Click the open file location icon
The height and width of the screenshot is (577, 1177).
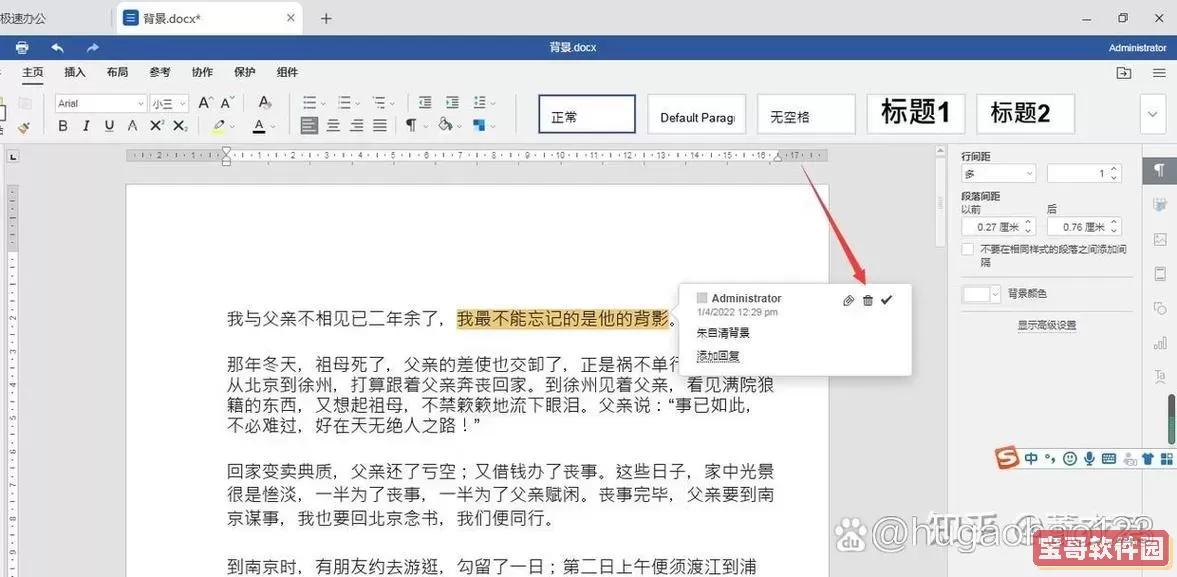coord(1124,73)
